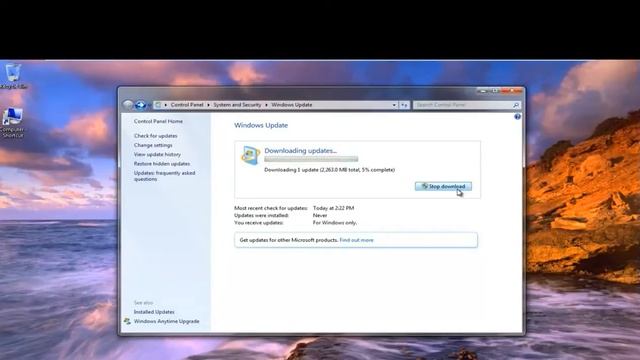
Task: Select the Computer Shortcut desktop icon
Action: [12, 123]
